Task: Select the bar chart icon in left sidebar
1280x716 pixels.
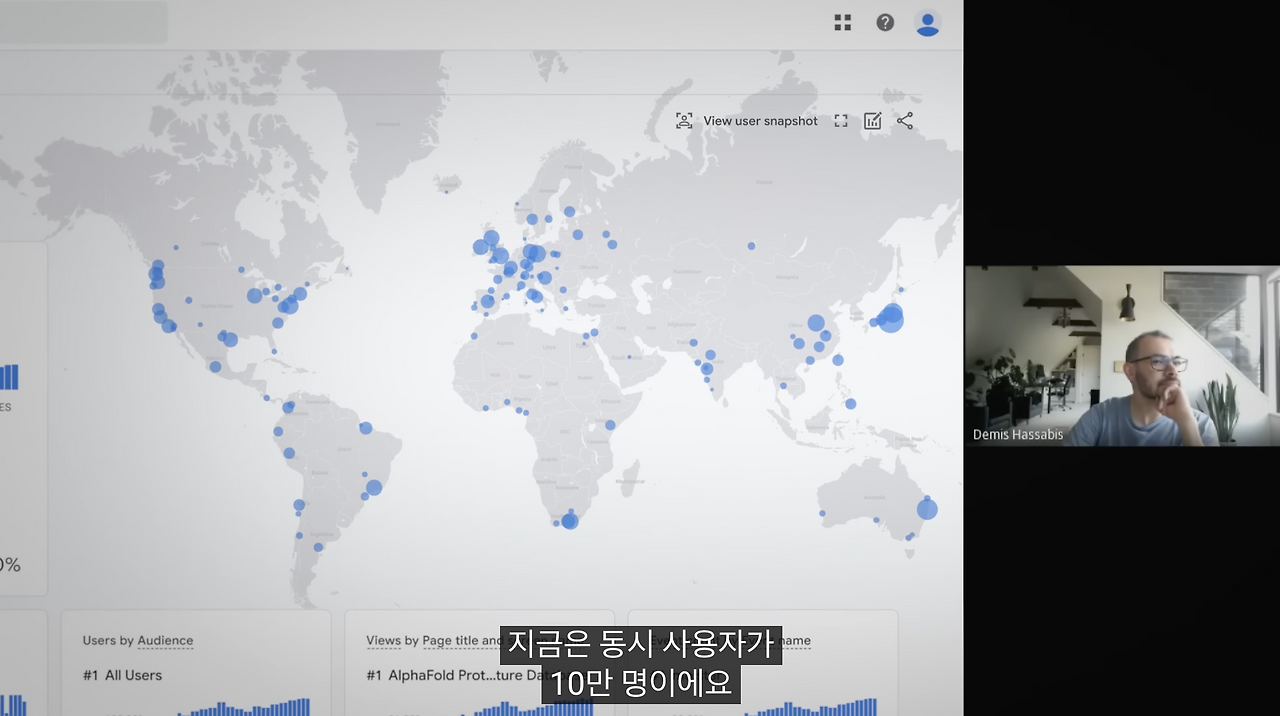Action: [6, 377]
